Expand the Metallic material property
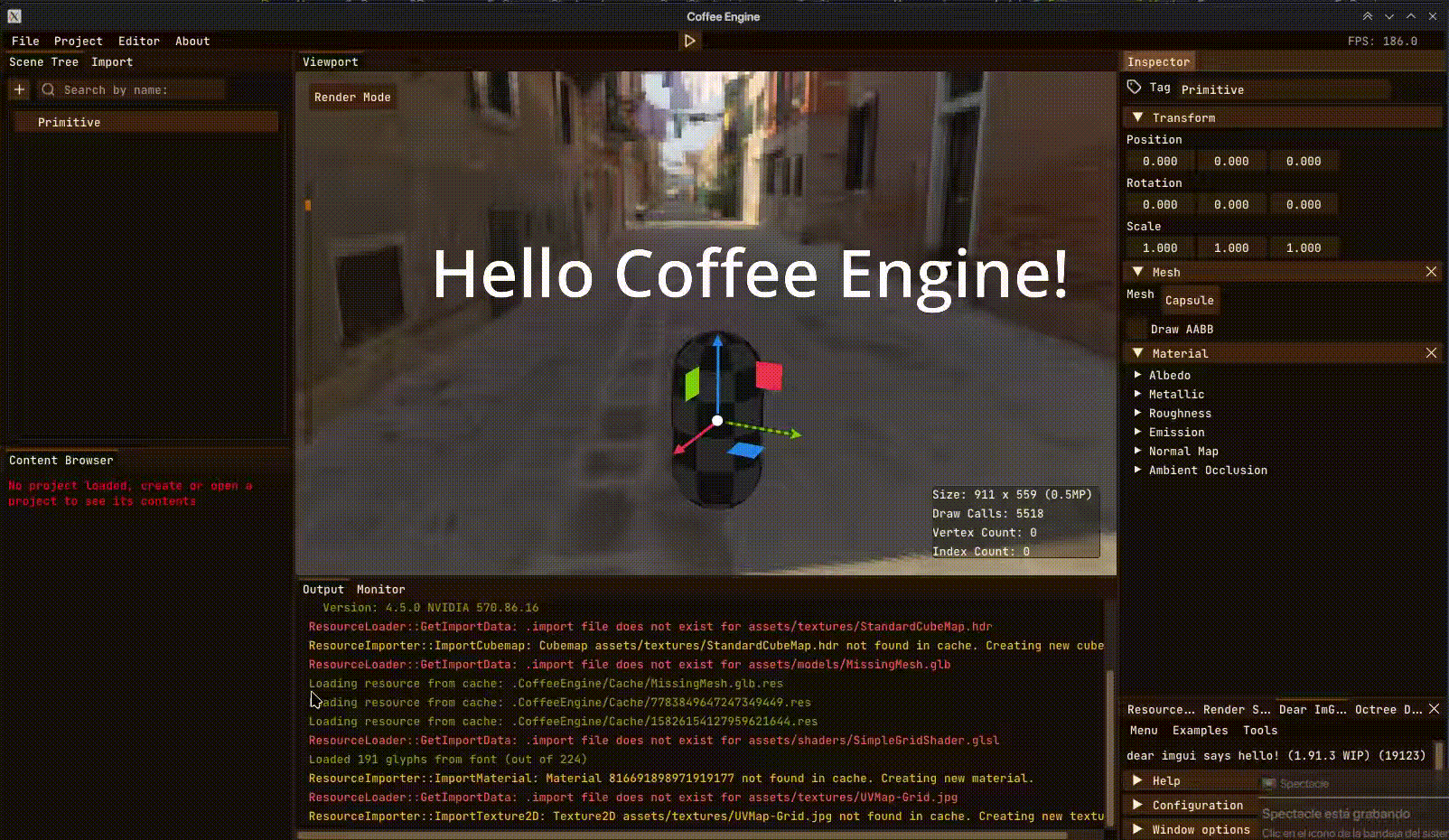1449x840 pixels. pyautogui.click(x=1138, y=394)
